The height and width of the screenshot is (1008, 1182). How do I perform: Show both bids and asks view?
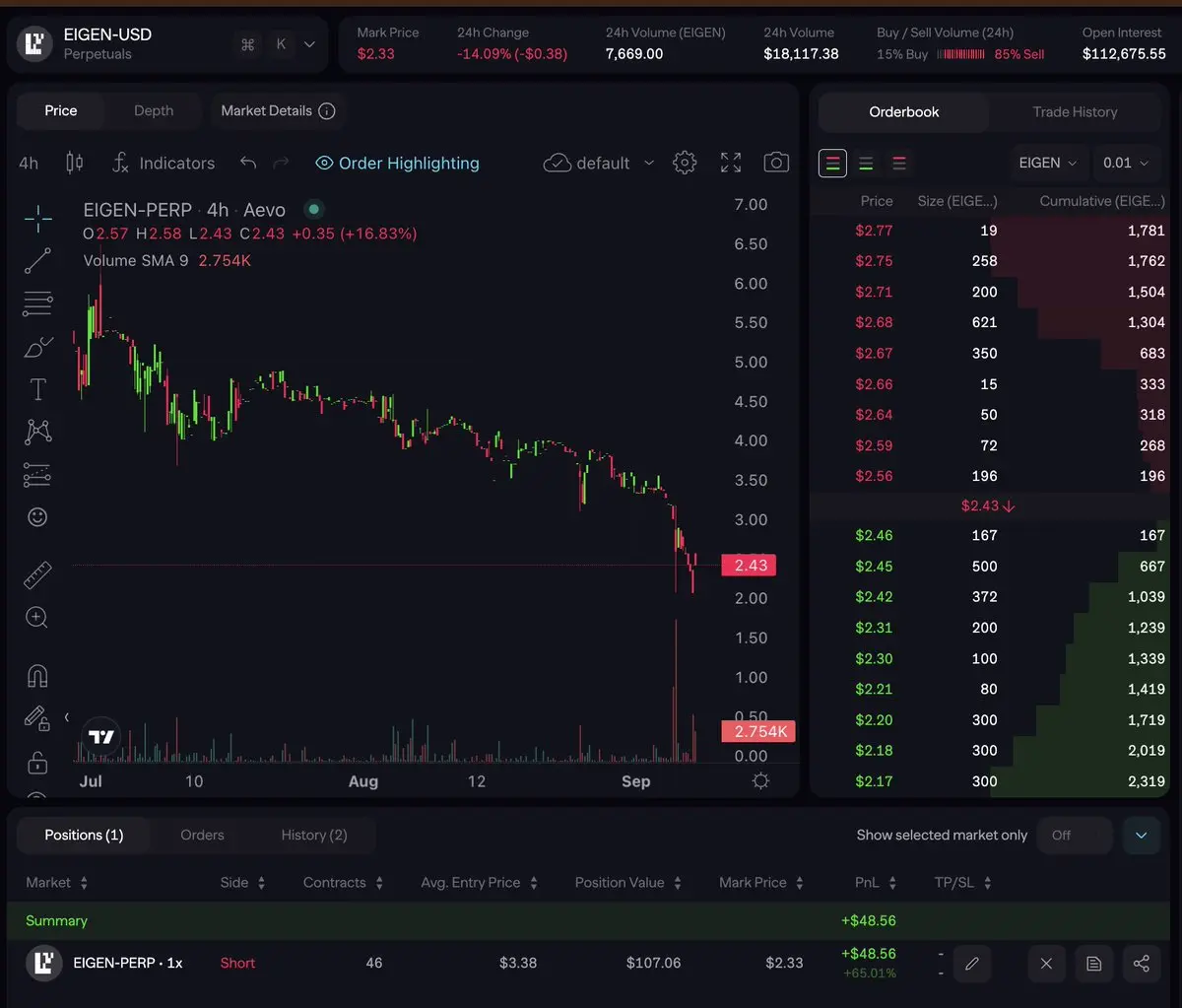(x=832, y=163)
